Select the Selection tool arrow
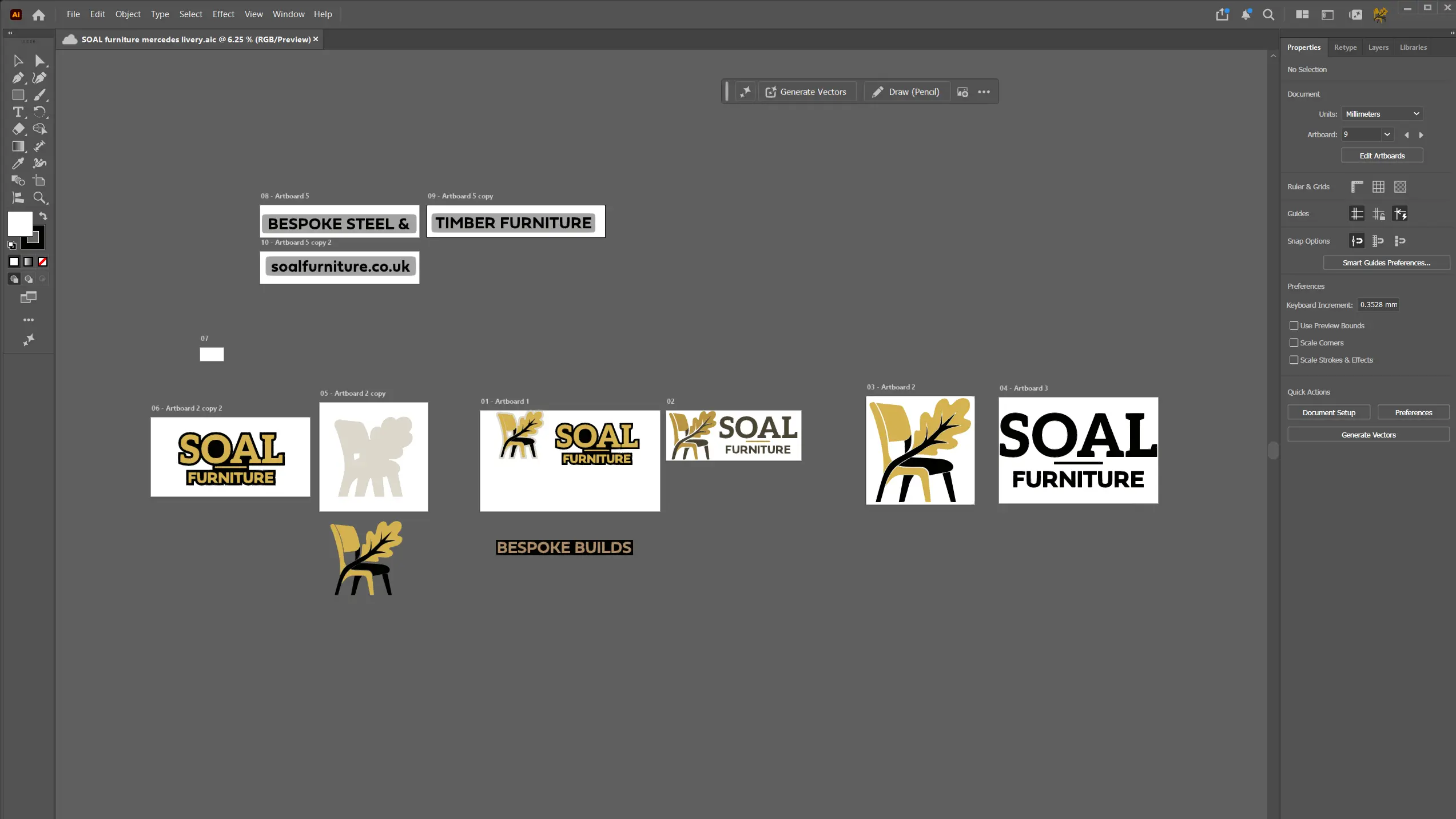The height and width of the screenshot is (819, 1456). point(18,61)
